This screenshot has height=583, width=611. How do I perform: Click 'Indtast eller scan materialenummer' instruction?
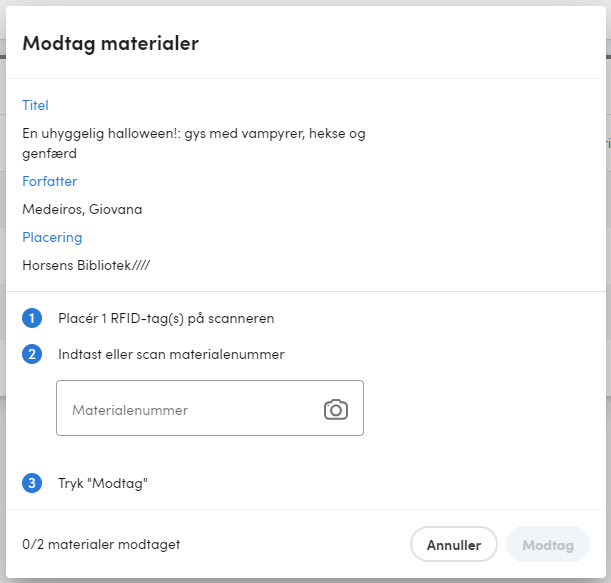[x=171, y=354]
